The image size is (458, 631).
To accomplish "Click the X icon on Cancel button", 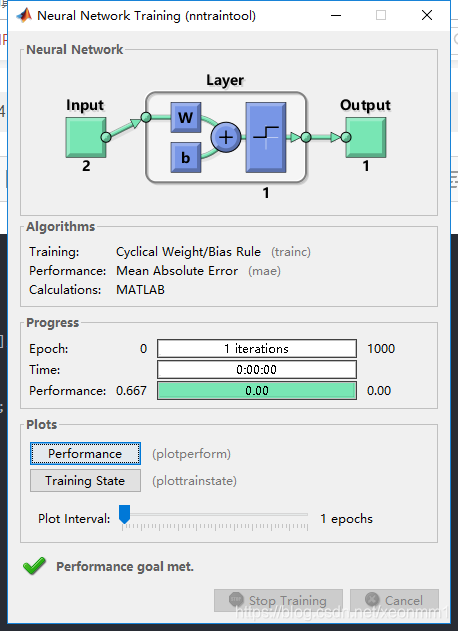I will 372,600.
